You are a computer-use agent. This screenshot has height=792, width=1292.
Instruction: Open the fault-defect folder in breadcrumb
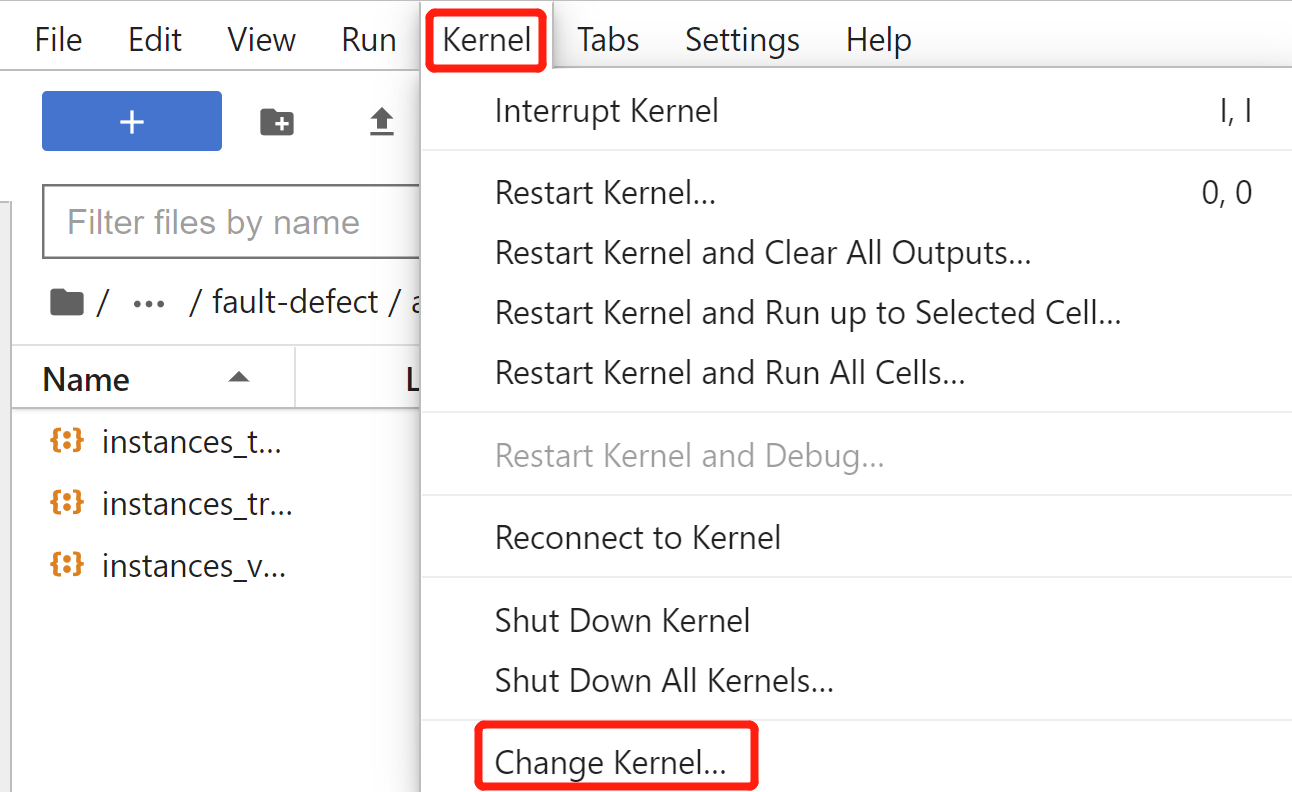coord(295,302)
